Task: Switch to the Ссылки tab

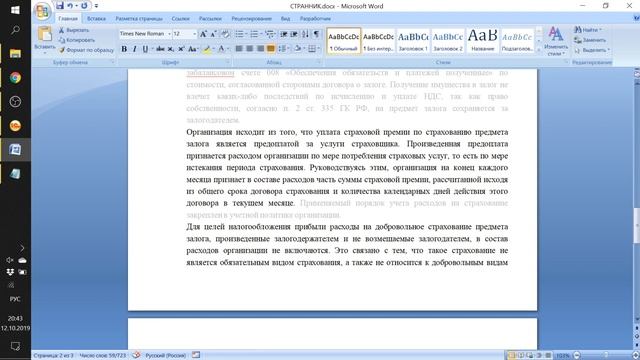Action: pyautogui.click(x=180, y=19)
